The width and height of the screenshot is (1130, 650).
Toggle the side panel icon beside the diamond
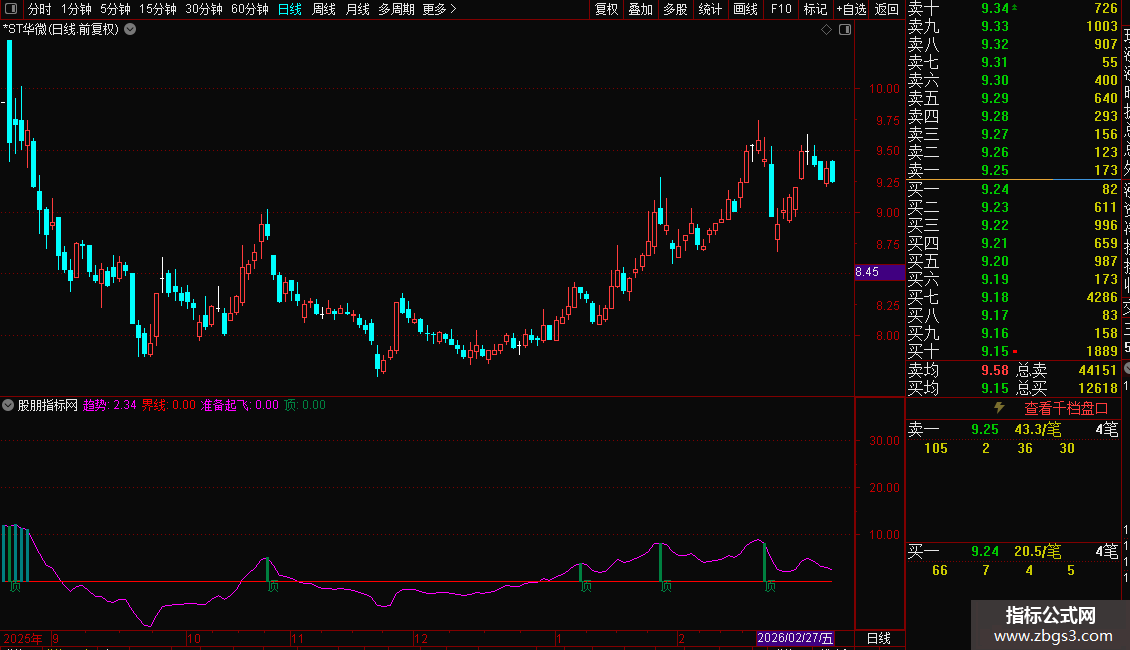pyautogui.click(x=845, y=30)
